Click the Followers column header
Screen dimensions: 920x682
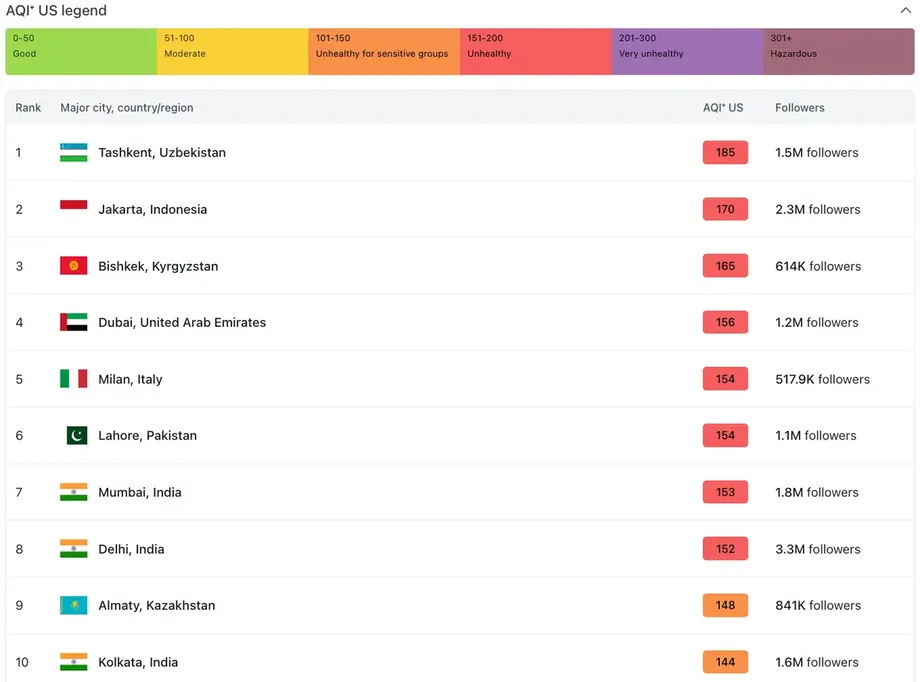(x=800, y=107)
